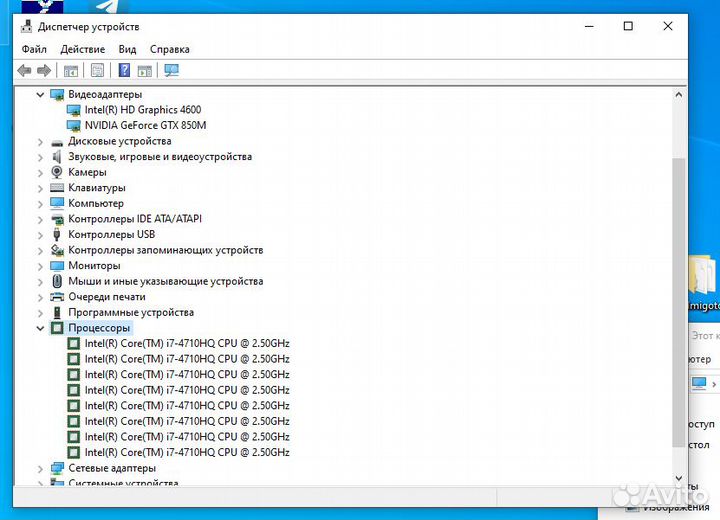Click the Forward arrow in the toolbar
Screen dimensions: 720x520
44,70
